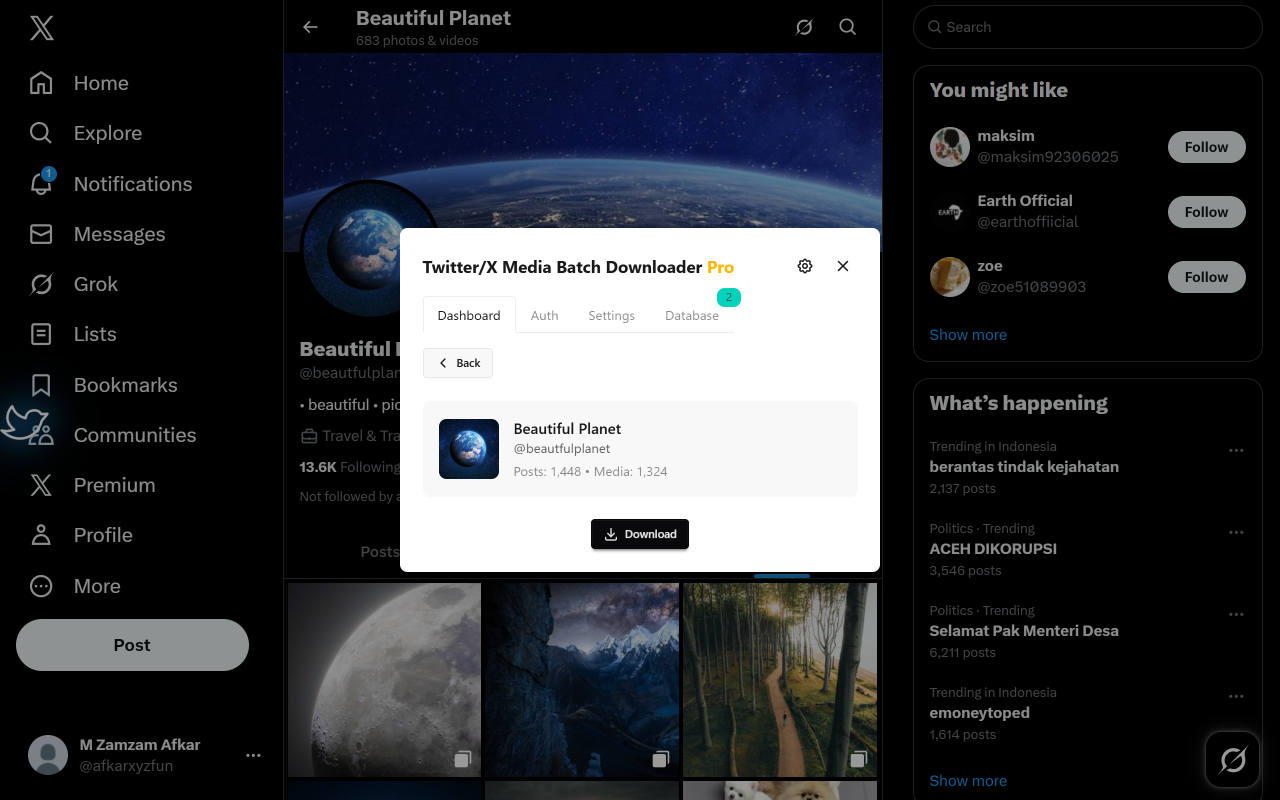Click the Search input field on the right
Image resolution: width=1280 pixels, height=800 pixels.
[1087, 27]
